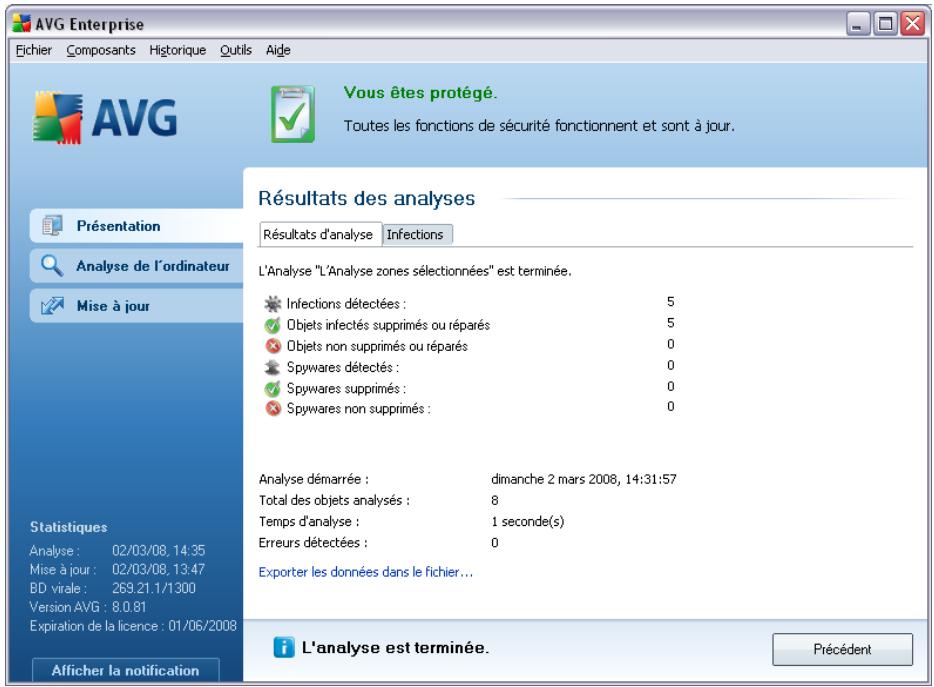Click the date 'dimanche 2 mars 2008, 14:31:57'

(584, 479)
